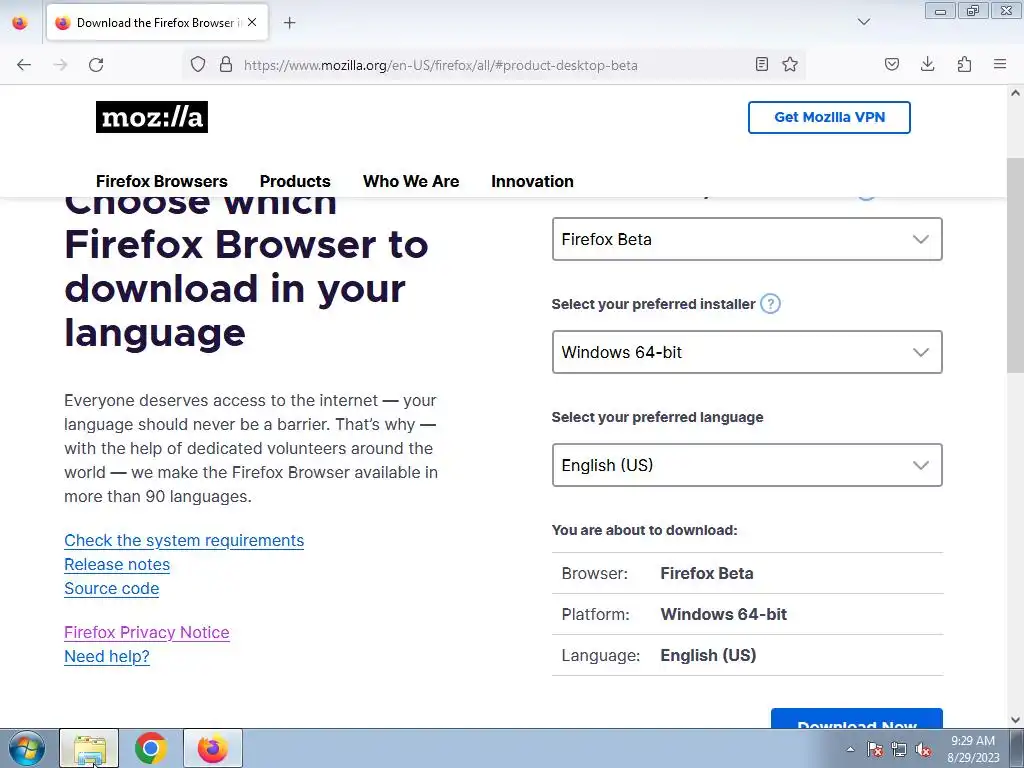Click Firefox taskbar icon

tap(213, 748)
